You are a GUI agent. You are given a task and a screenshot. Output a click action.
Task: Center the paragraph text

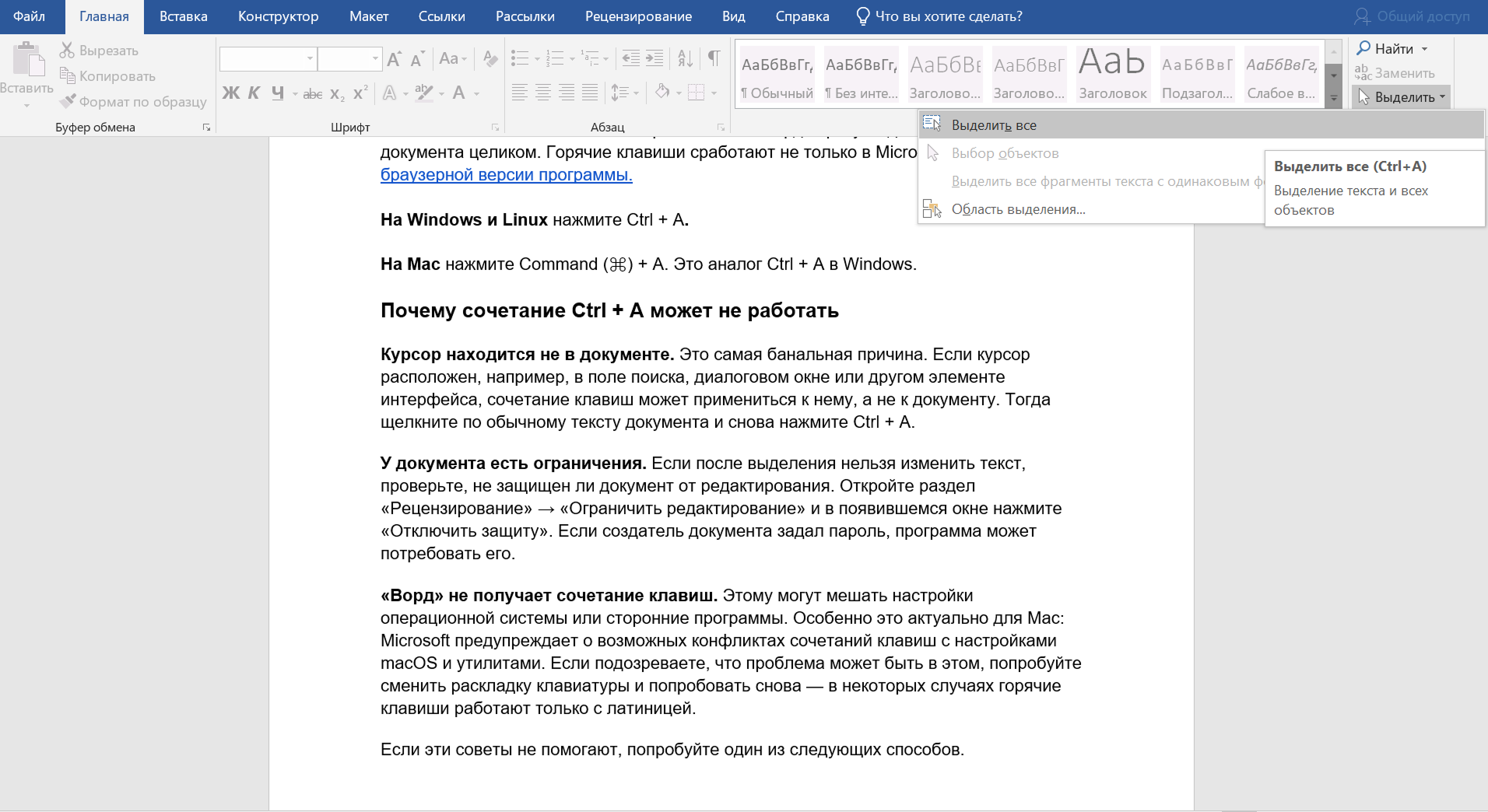(x=543, y=93)
